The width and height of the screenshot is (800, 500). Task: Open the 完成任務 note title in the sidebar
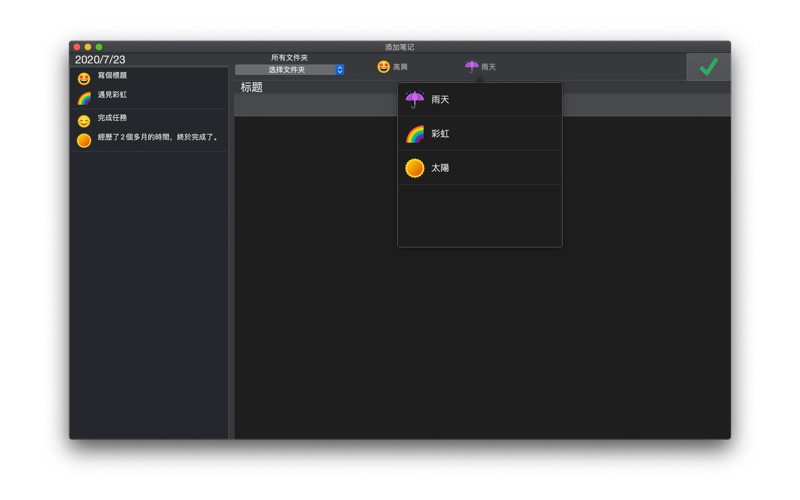112,118
